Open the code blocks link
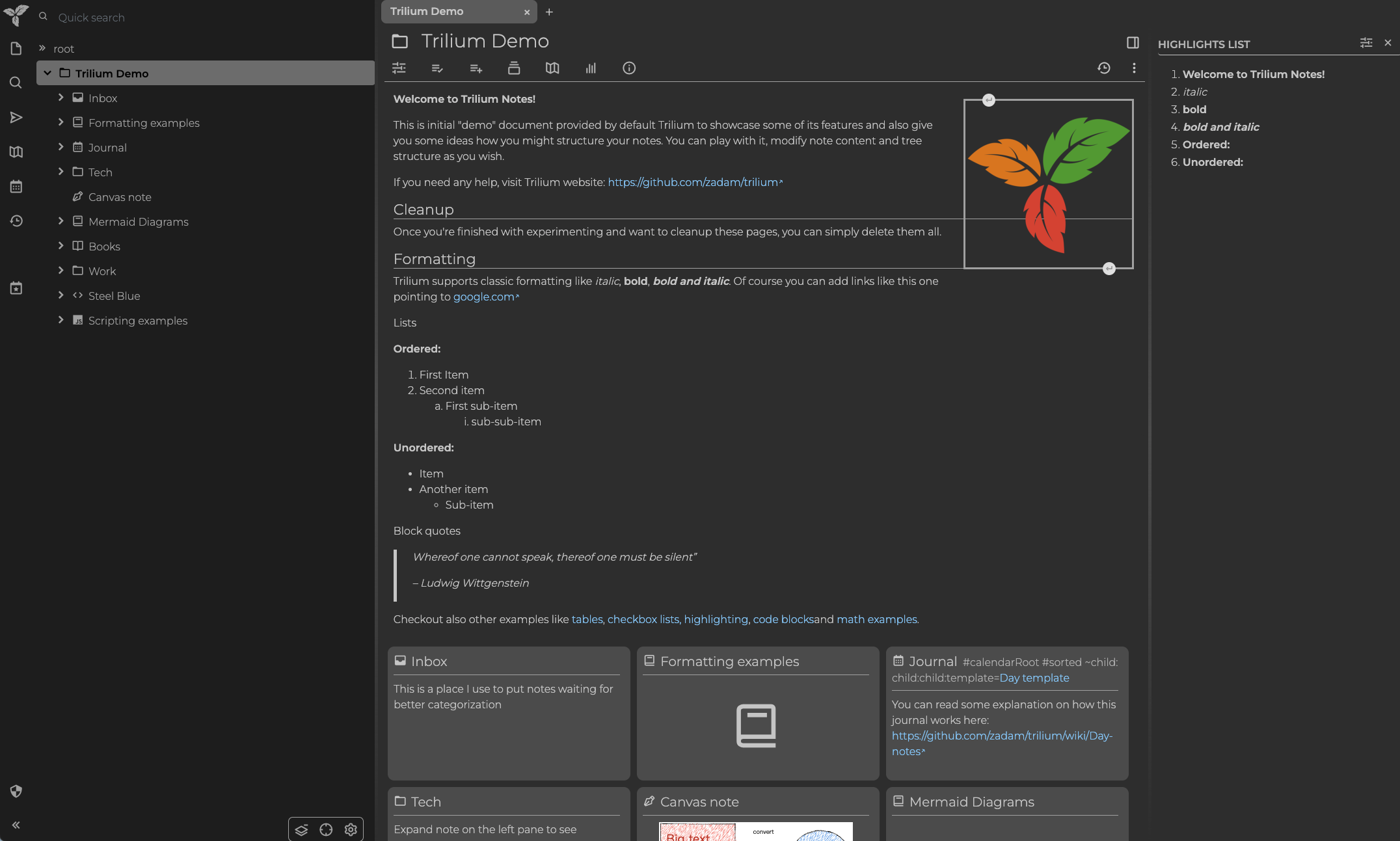1400x841 pixels. [783, 619]
